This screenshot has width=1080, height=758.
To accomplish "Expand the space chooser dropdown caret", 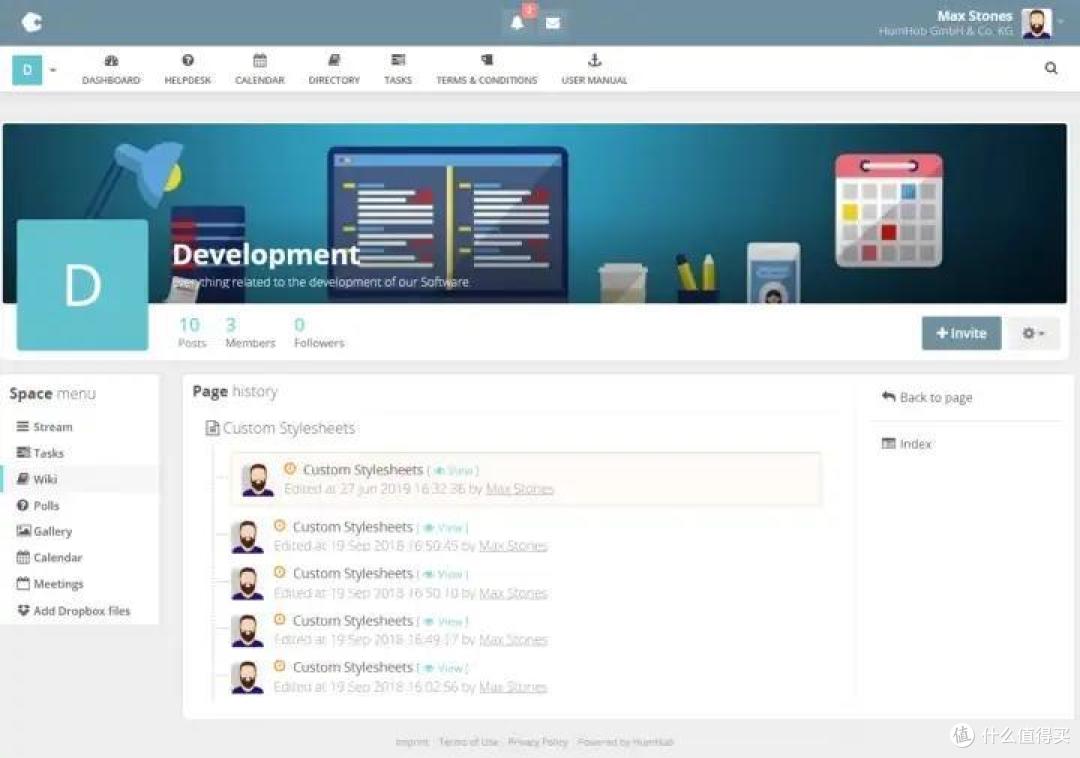I will 53,70.
